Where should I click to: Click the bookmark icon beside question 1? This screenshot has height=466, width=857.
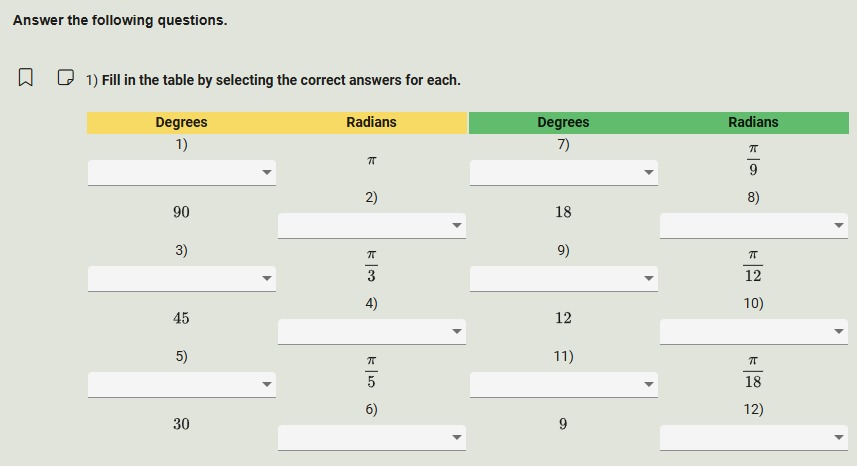pos(26,77)
